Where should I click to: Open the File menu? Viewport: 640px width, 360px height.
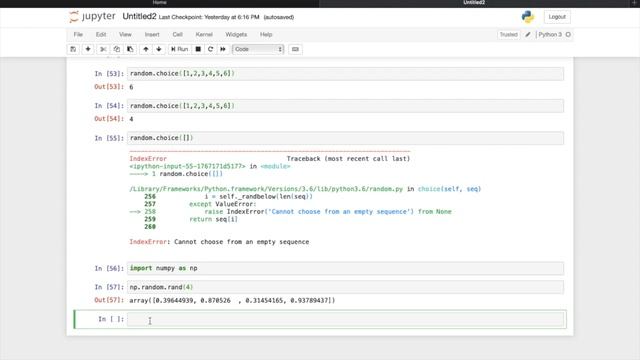pyautogui.click(x=78, y=35)
